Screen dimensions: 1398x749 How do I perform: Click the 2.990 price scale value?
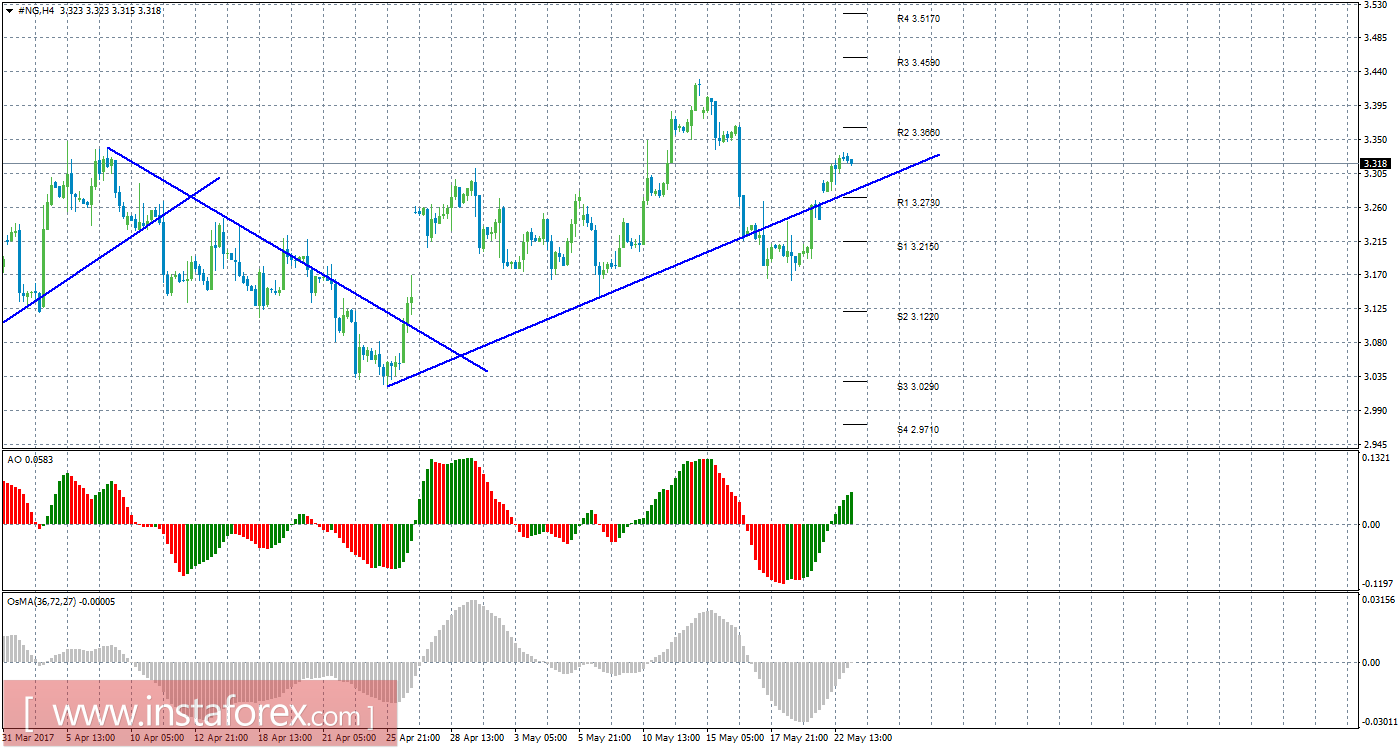1374,411
